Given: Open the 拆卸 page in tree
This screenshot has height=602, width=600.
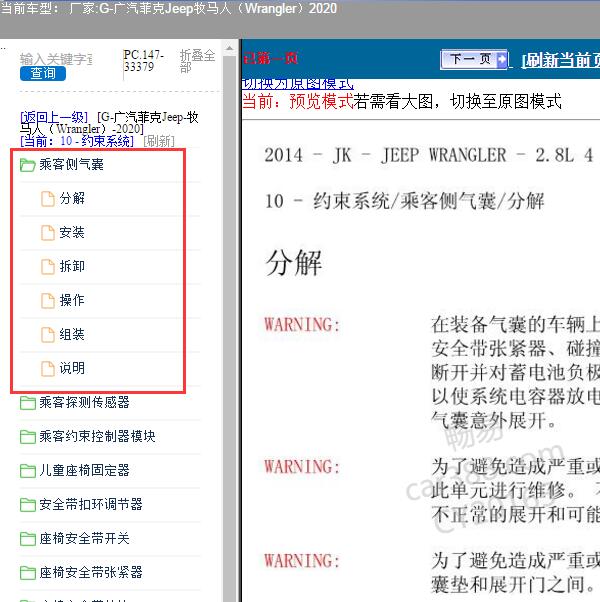Looking at the screenshot, I should tap(72, 266).
